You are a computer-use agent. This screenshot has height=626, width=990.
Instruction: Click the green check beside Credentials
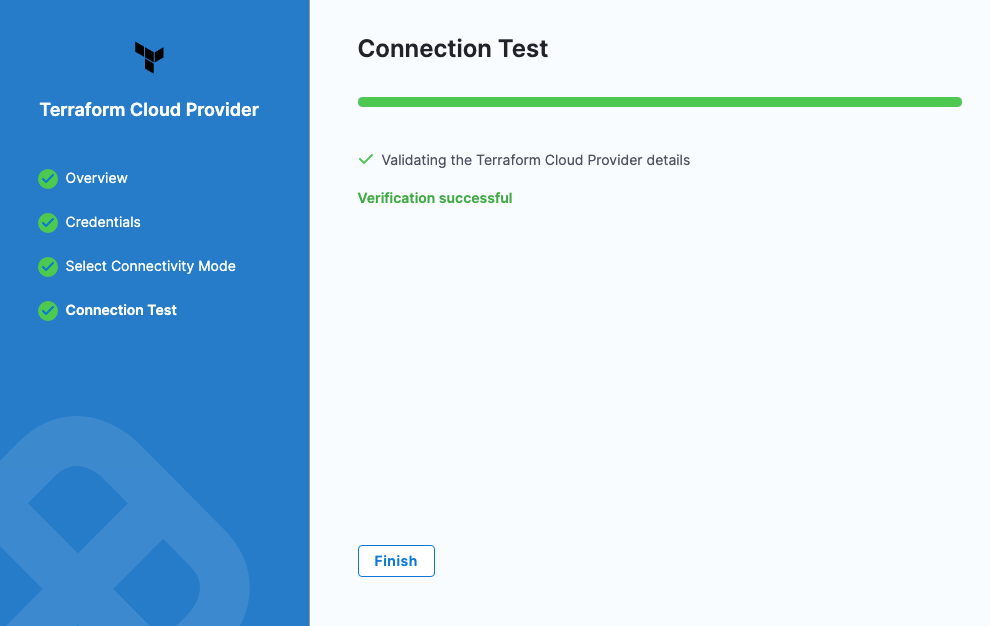[48, 223]
